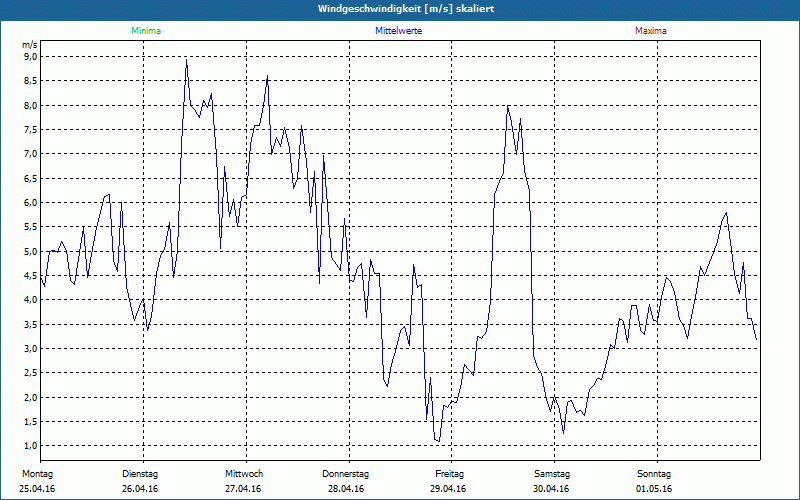Click the date 27.04.16
The image size is (800, 500).
click(243, 489)
